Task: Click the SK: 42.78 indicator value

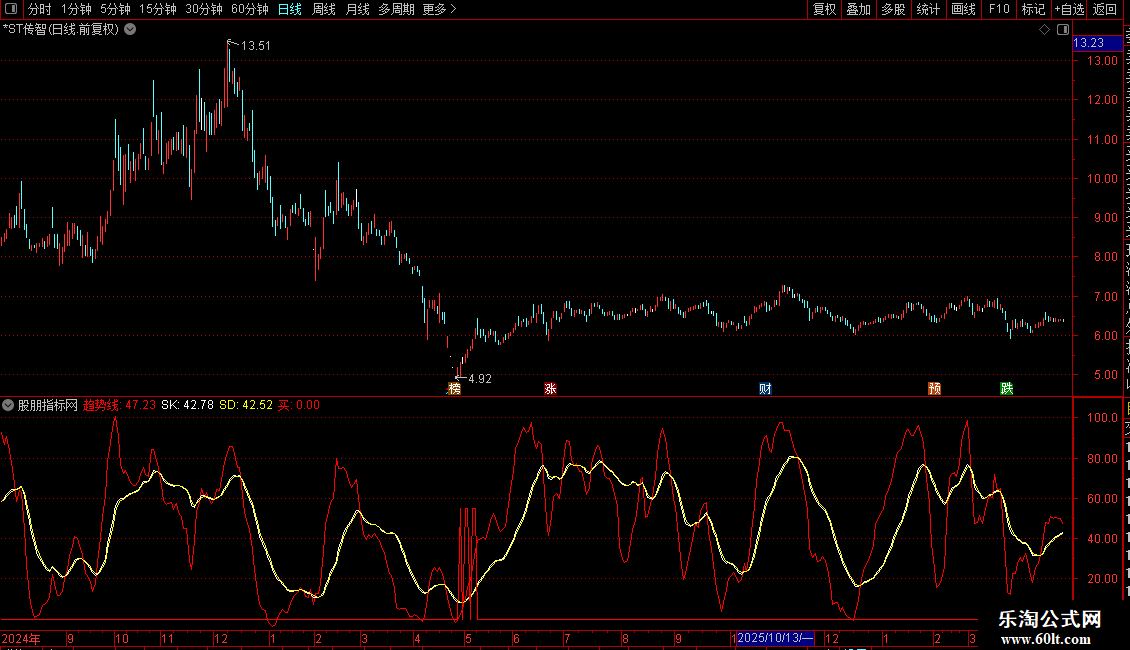Action: pos(187,405)
